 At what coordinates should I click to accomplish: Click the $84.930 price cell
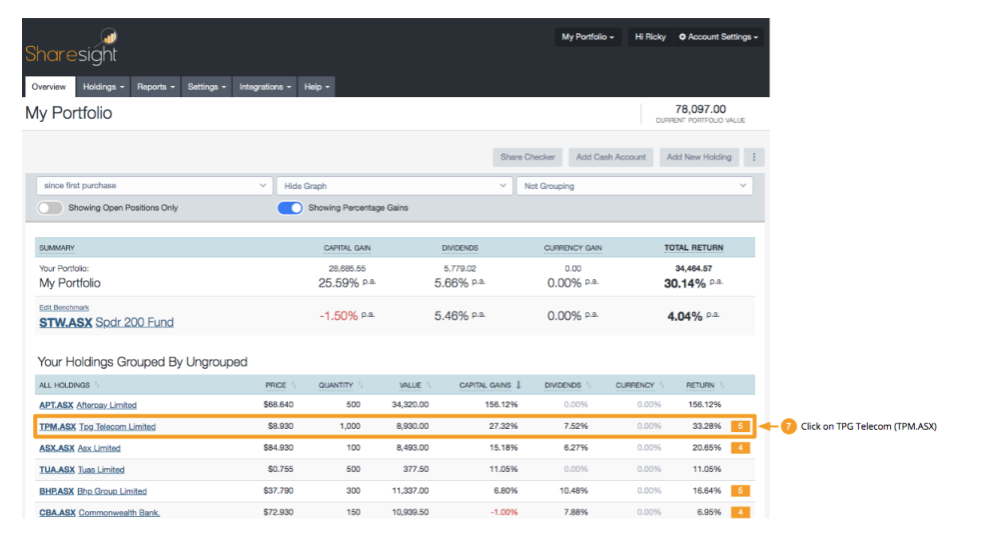[x=278, y=447]
